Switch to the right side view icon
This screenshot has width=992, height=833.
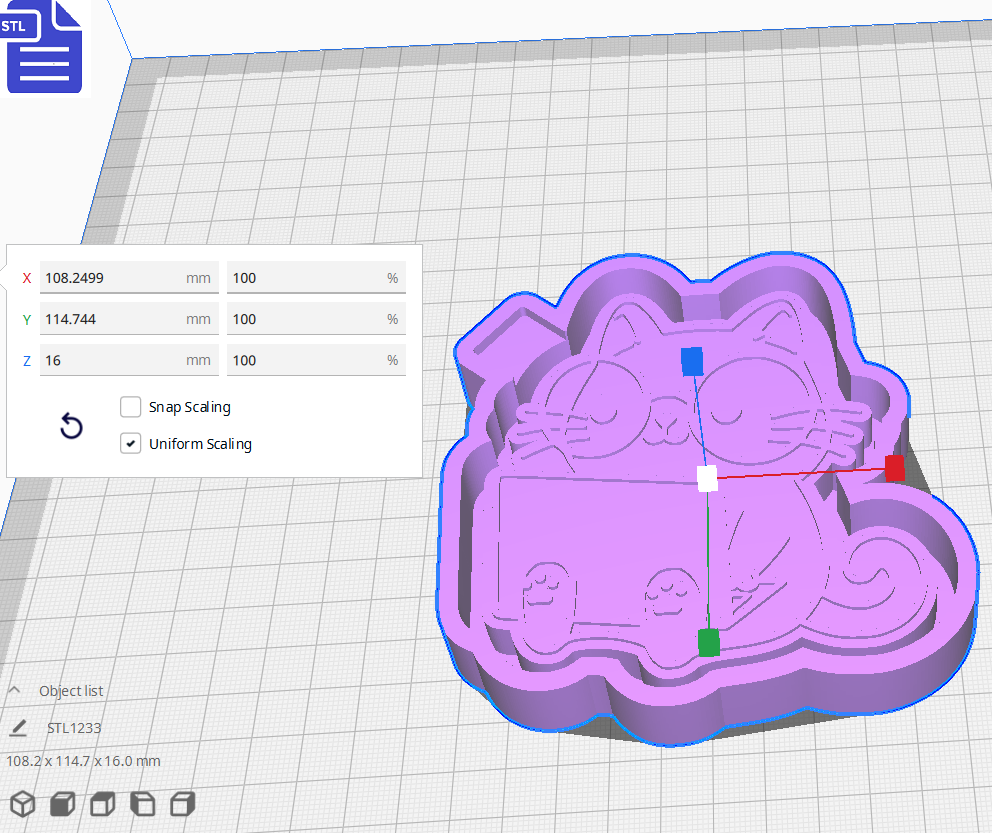pyautogui.click(x=181, y=804)
